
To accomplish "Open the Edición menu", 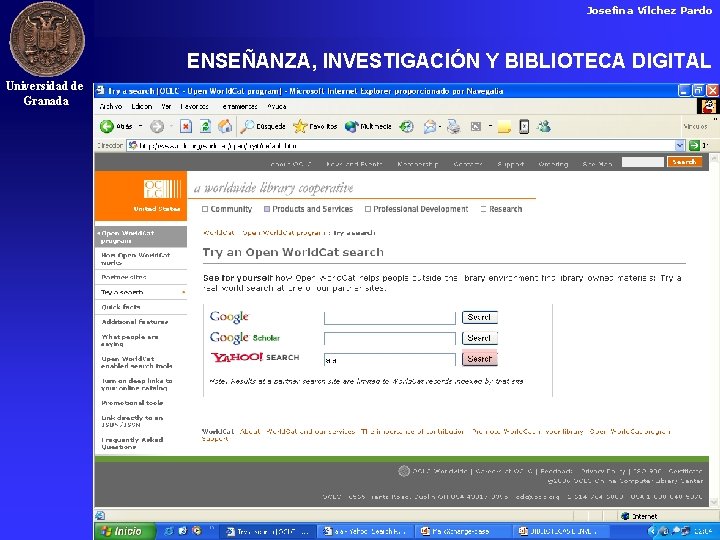I will [x=141, y=107].
